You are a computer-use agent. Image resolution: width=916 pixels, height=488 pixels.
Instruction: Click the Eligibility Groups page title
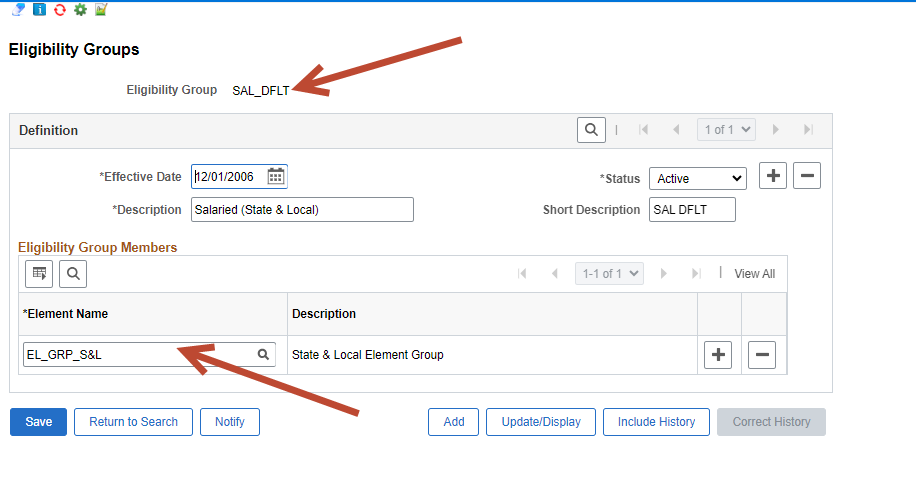tap(74, 49)
